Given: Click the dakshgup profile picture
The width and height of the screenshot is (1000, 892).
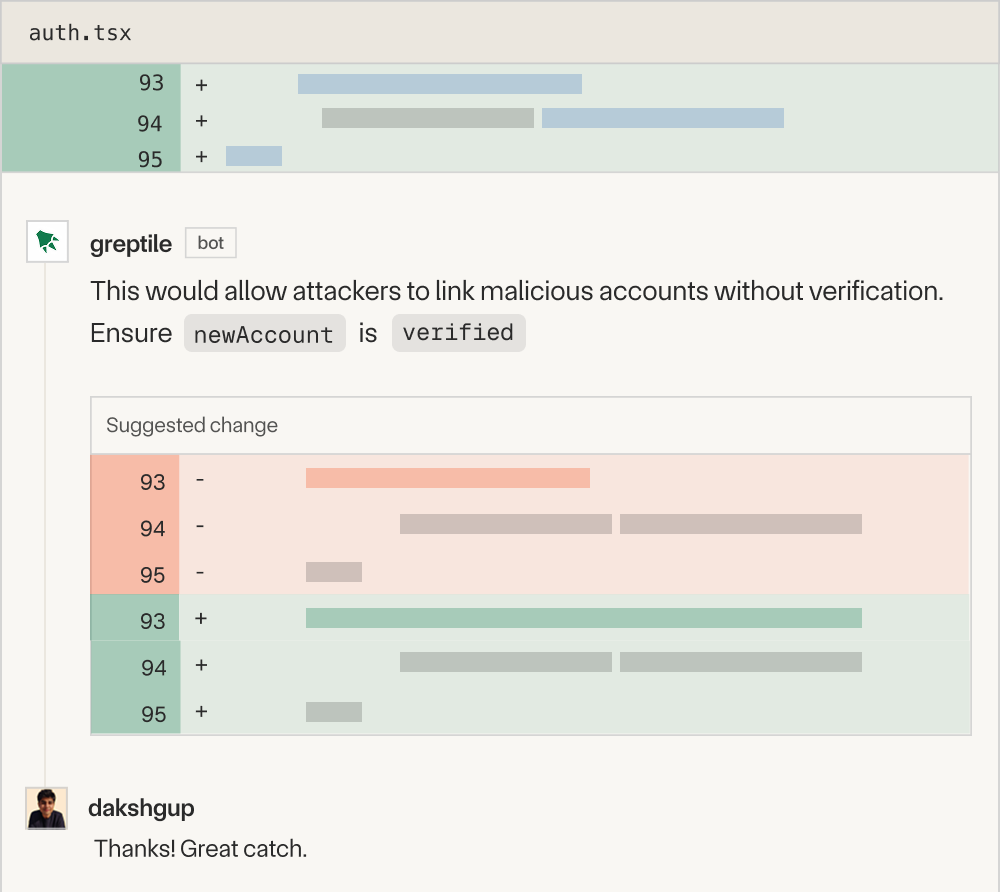Looking at the screenshot, I should (x=46, y=810).
